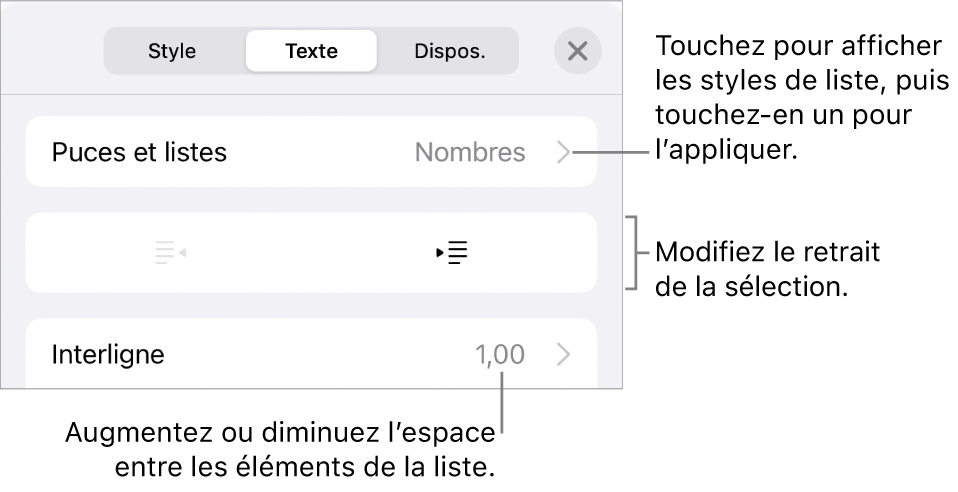Click empty space between the indent buttons

coord(311,253)
